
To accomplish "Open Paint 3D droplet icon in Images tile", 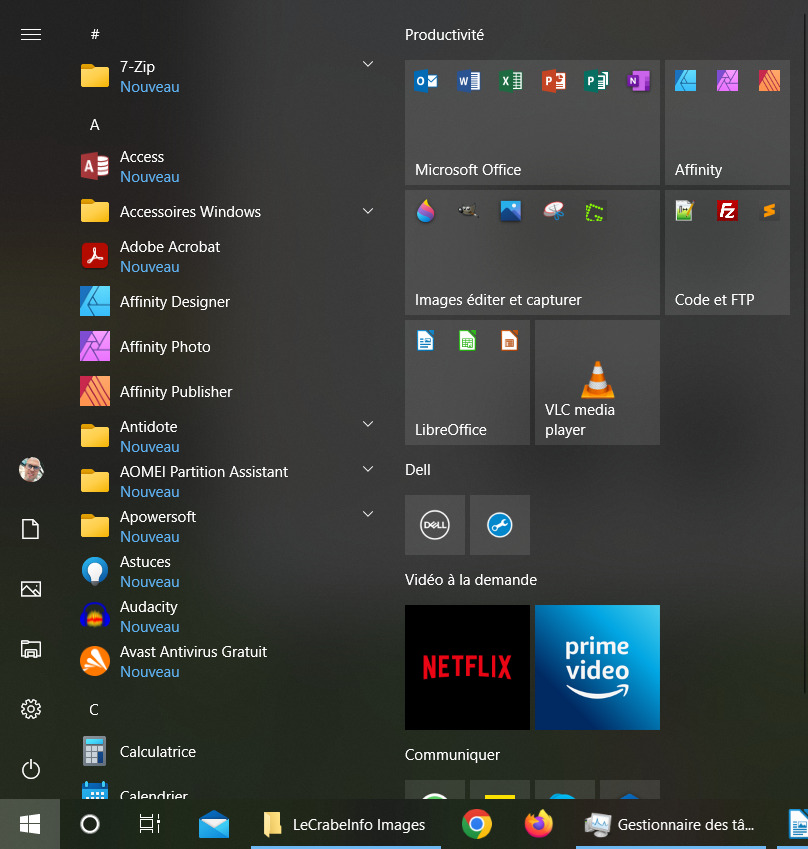I will (426, 211).
